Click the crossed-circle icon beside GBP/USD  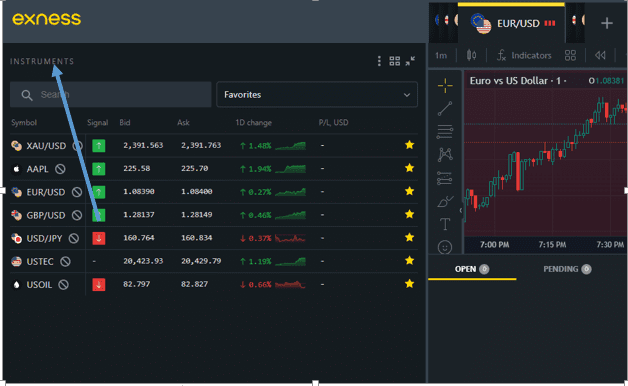click(76, 215)
